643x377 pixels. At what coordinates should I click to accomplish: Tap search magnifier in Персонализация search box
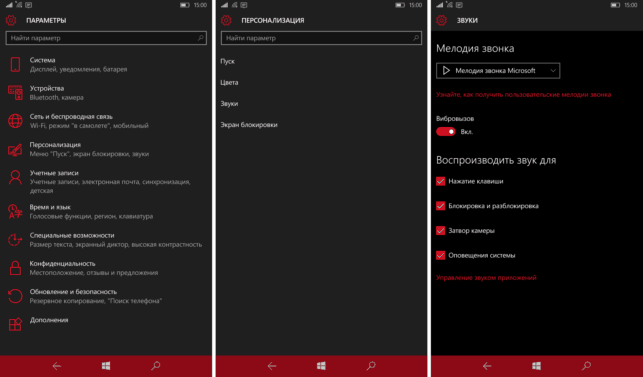click(x=415, y=38)
